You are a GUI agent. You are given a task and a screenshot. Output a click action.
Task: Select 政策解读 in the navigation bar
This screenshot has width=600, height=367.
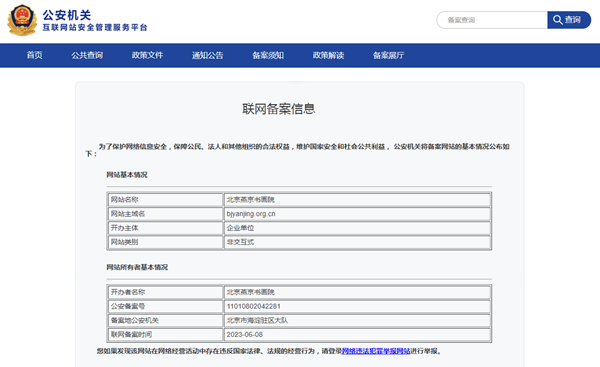point(328,55)
